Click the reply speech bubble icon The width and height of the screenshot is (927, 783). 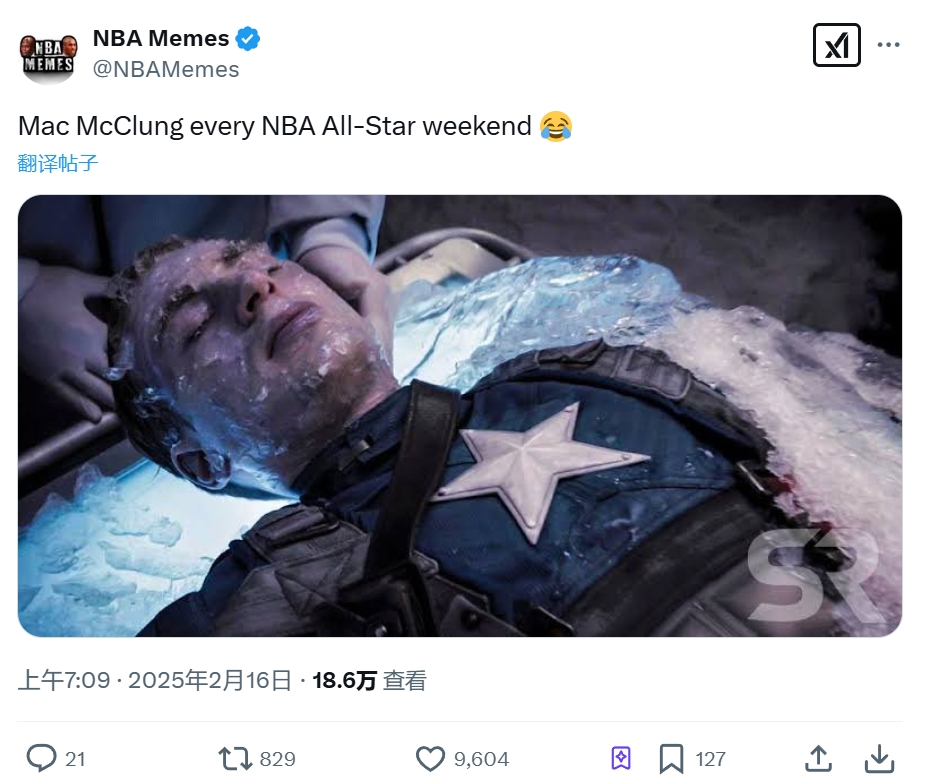pyautogui.click(x=41, y=758)
